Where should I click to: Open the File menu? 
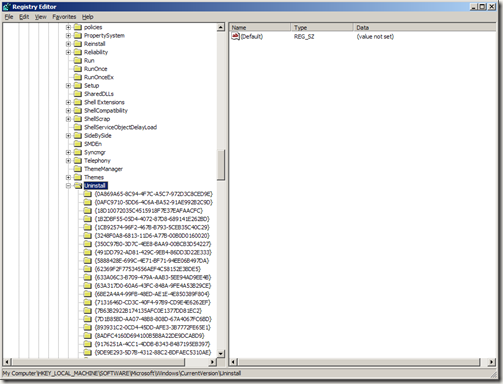point(9,17)
